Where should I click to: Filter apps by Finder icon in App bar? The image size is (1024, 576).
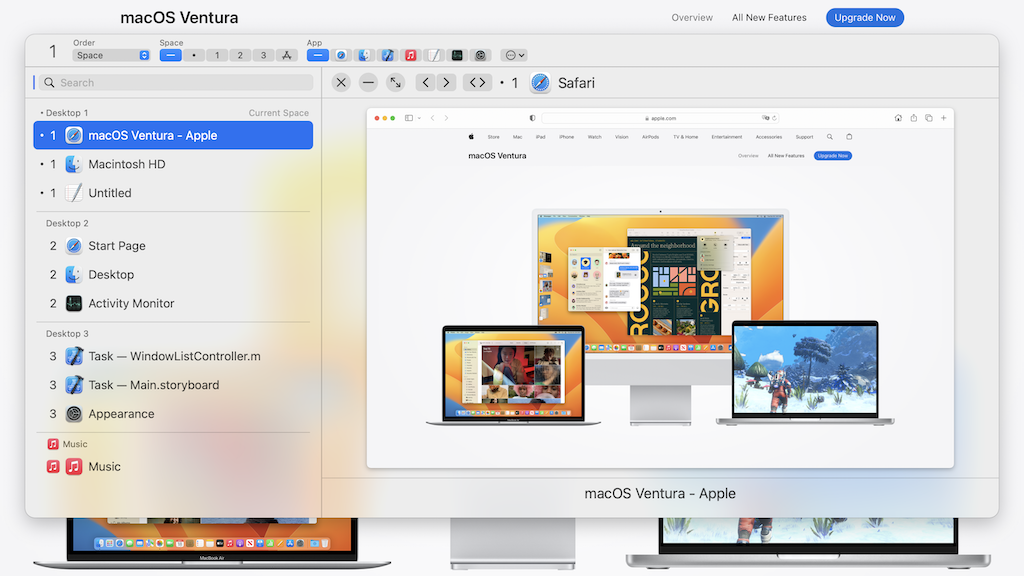(364, 56)
